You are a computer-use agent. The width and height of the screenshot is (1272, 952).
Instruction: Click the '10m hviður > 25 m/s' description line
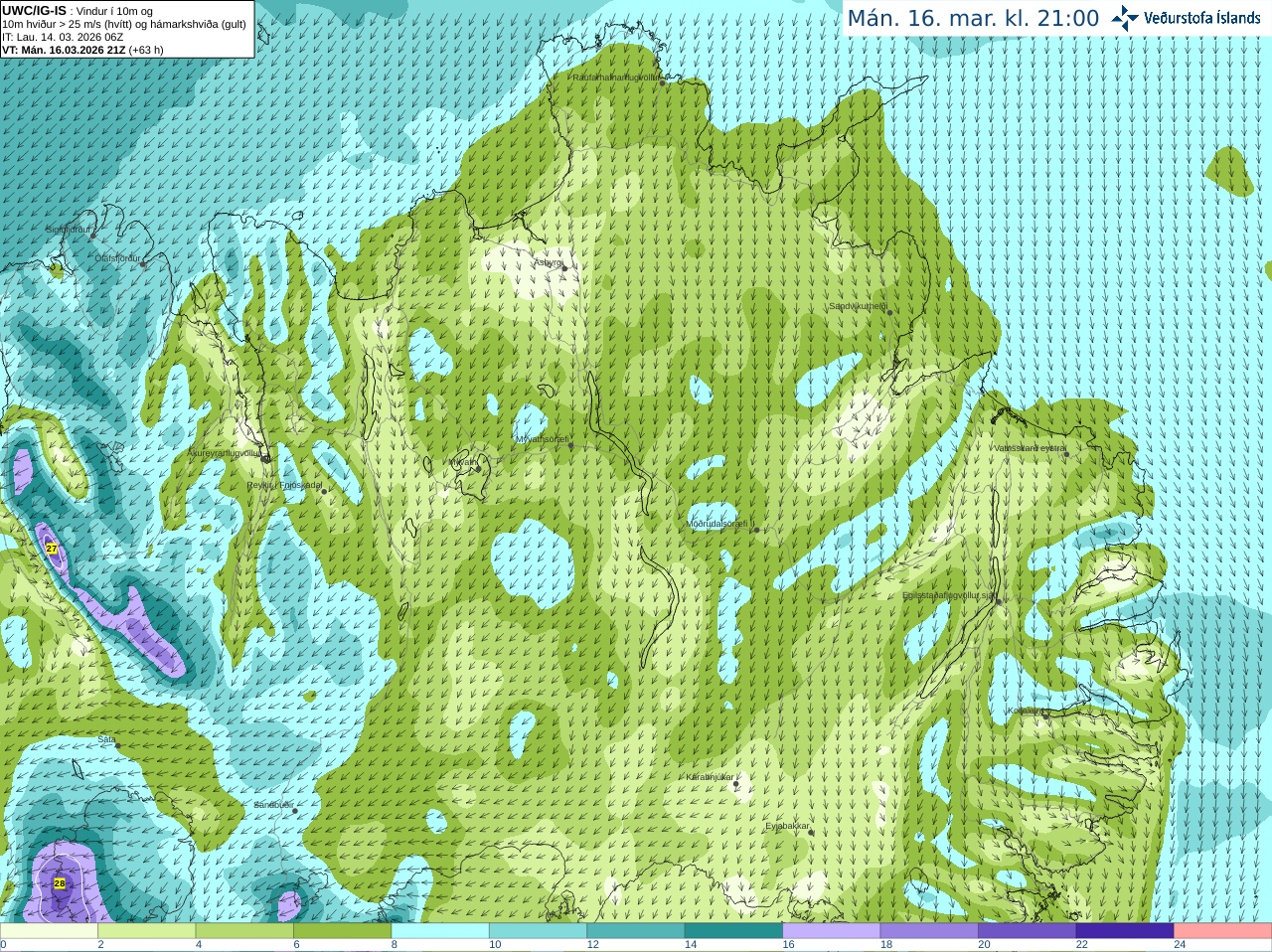(x=124, y=24)
